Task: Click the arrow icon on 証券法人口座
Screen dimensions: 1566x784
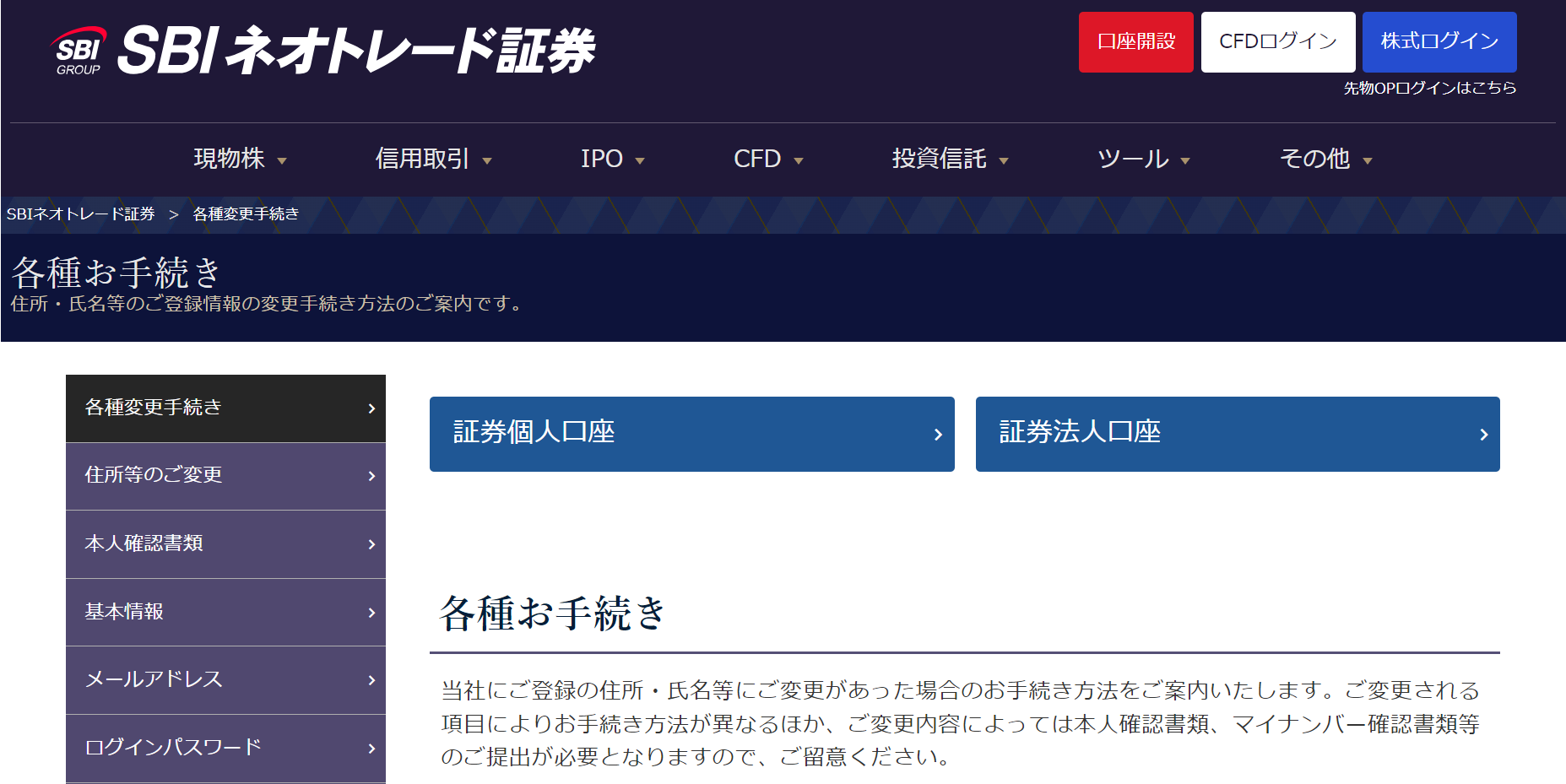Action: click(1484, 435)
